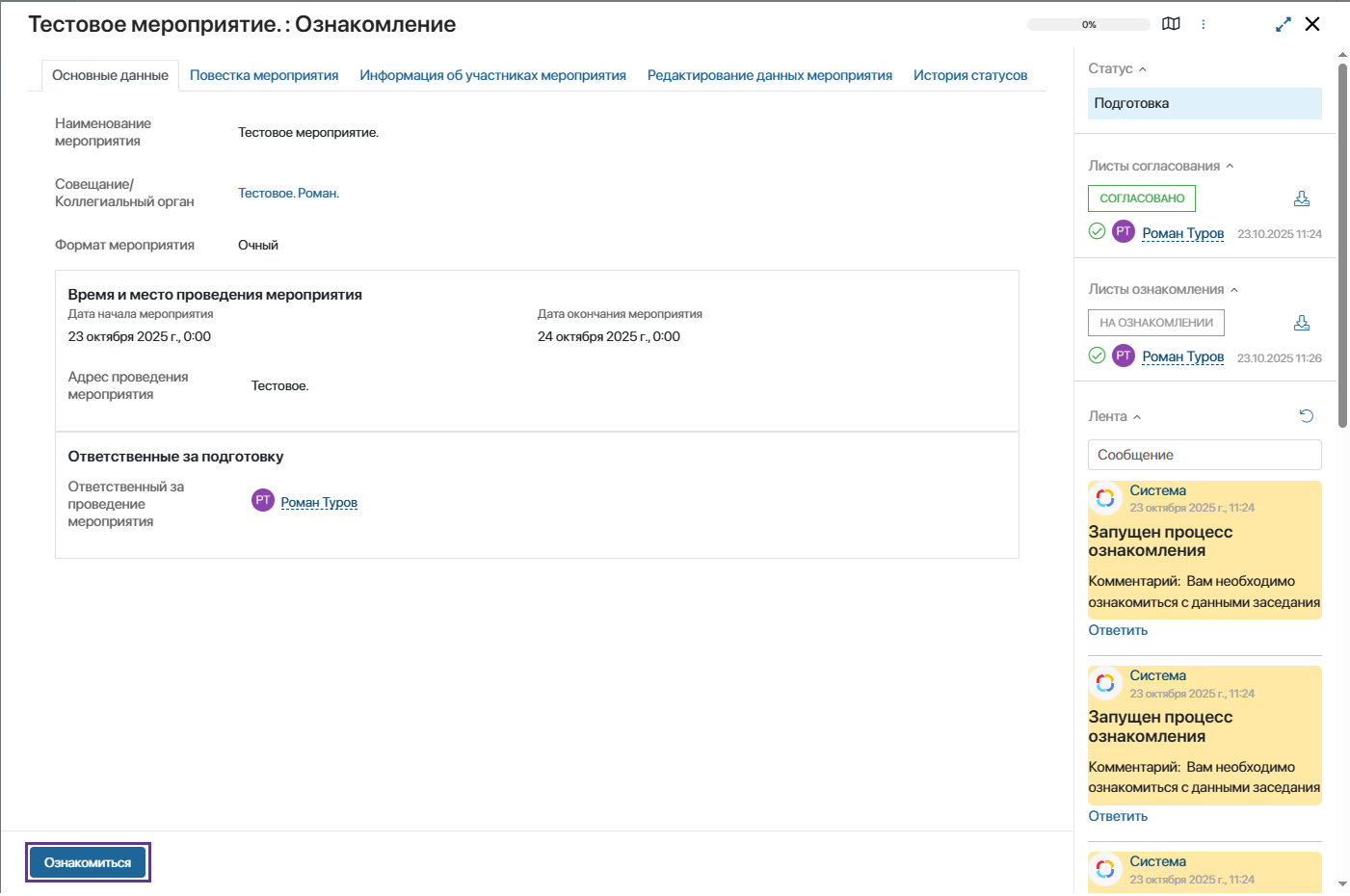Open the three-dot options menu
1350x896 pixels.
point(1203,24)
